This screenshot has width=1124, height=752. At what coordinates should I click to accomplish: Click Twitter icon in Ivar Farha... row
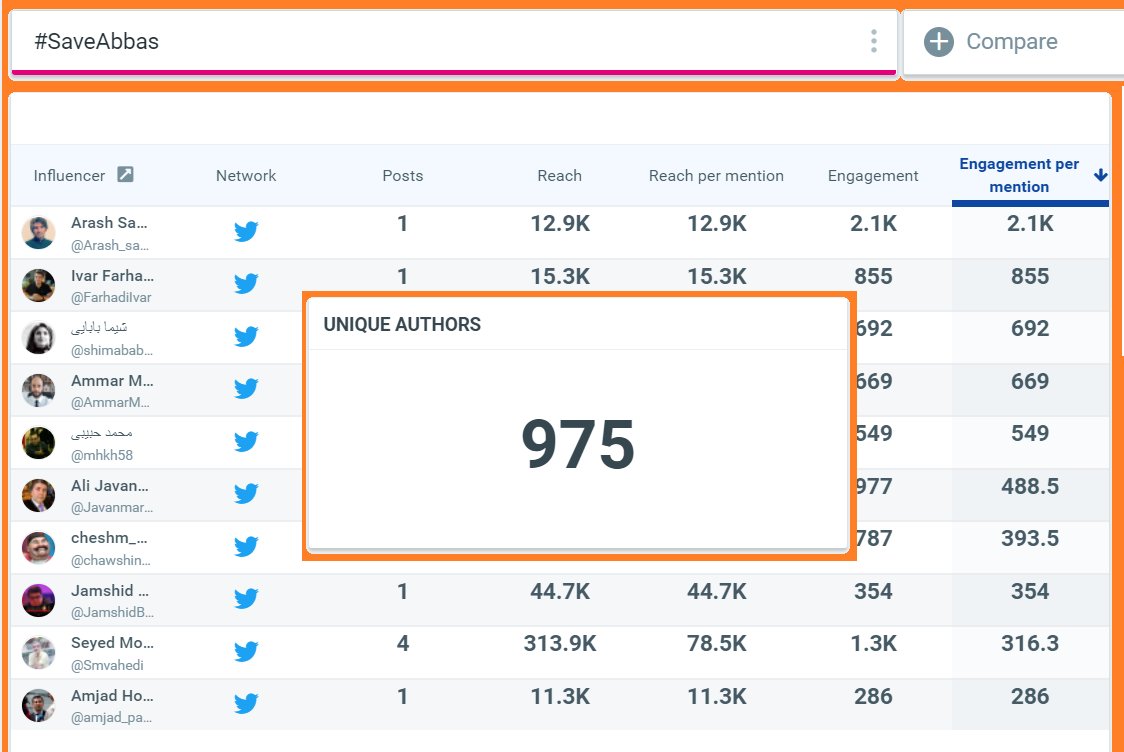[x=246, y=284]
